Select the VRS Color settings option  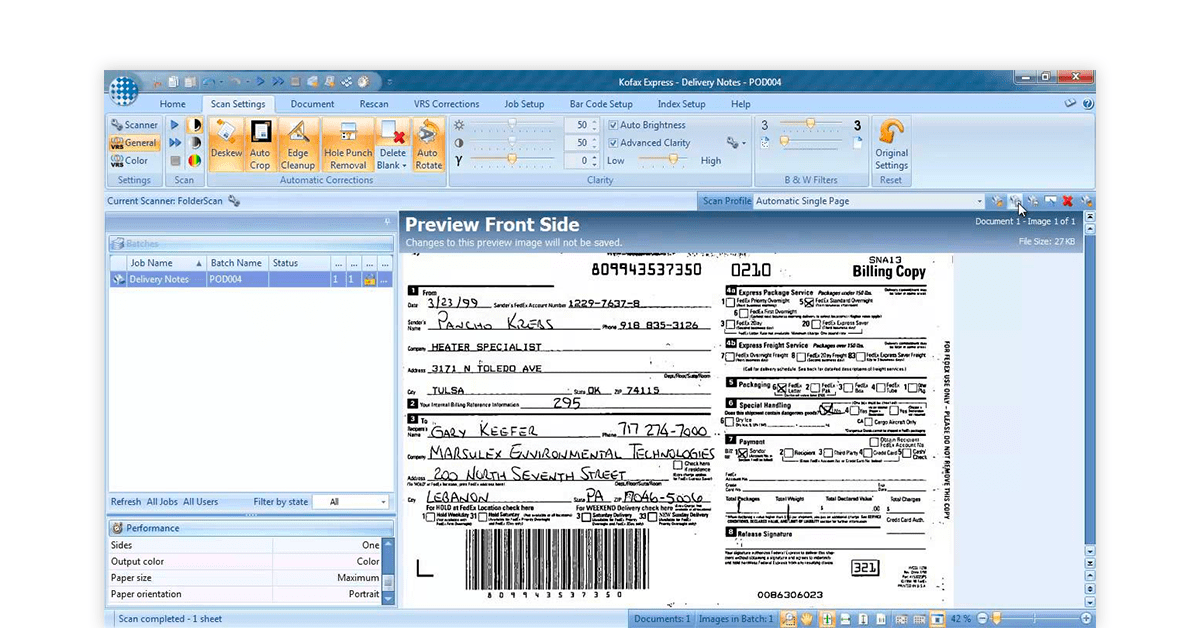[x=130, y=160]
